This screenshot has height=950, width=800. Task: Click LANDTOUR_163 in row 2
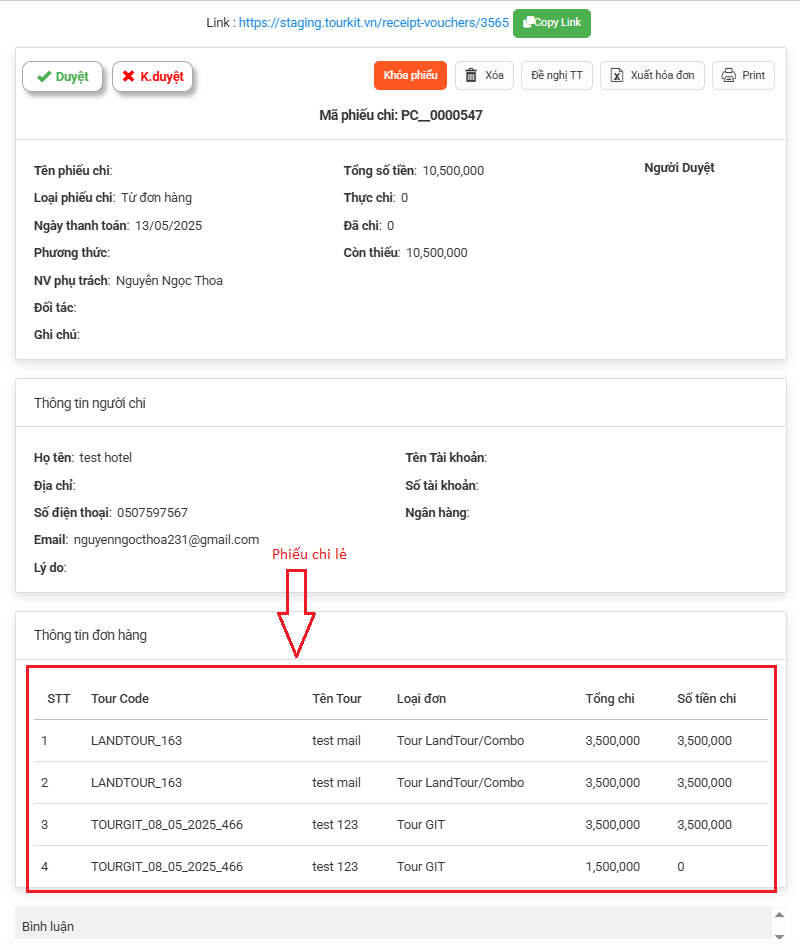point(136,782)
